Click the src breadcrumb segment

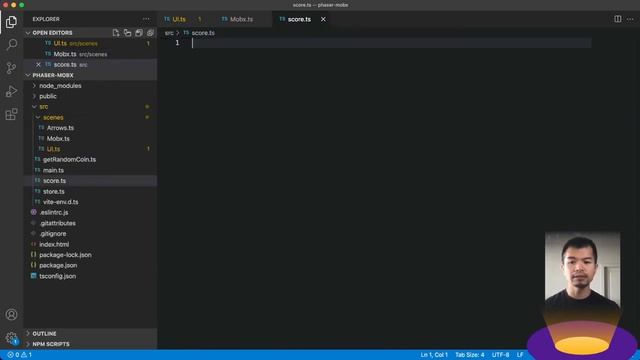(169, 33)
